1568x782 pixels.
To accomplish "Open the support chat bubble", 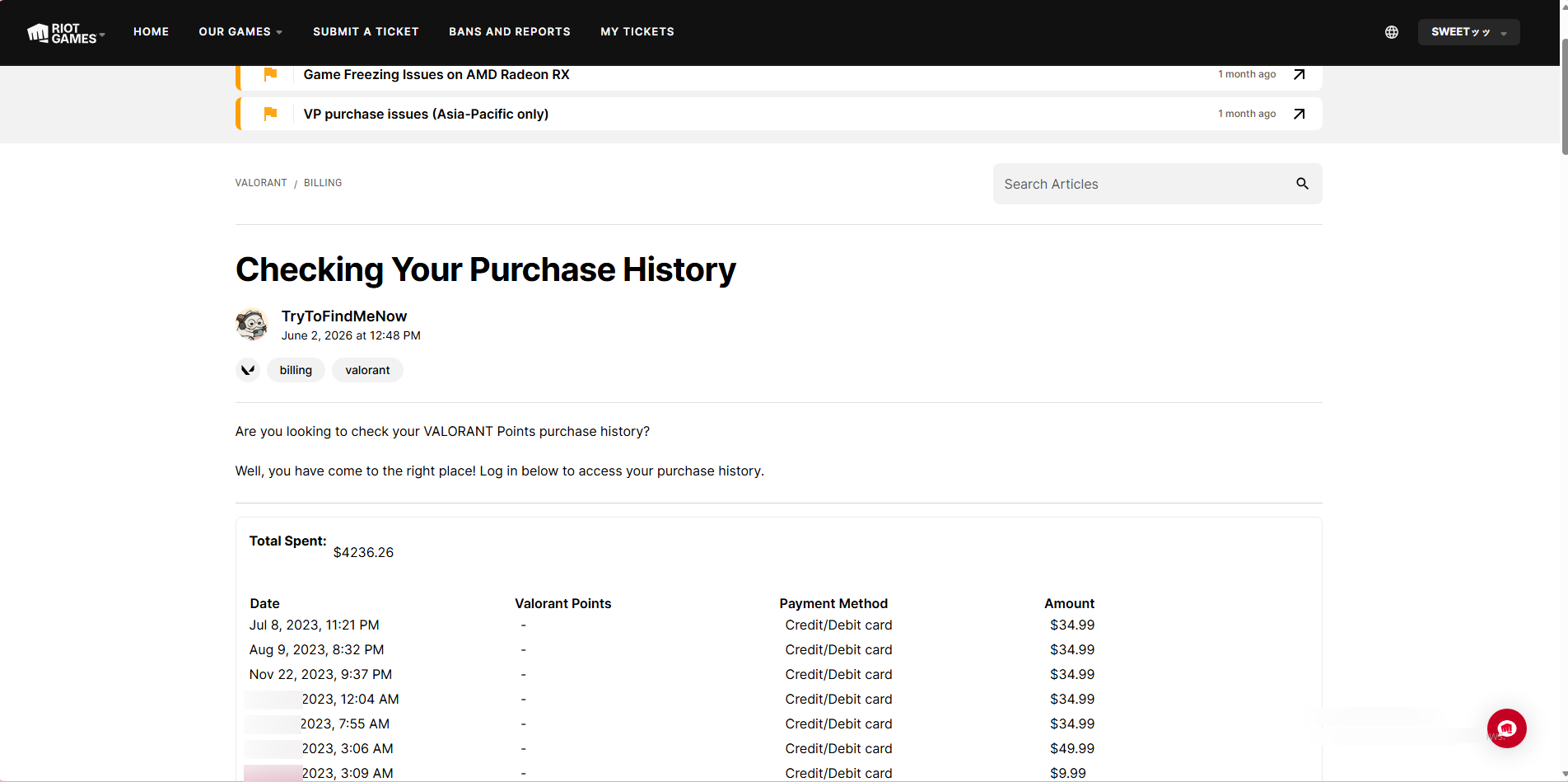I will coord(1506,728).
